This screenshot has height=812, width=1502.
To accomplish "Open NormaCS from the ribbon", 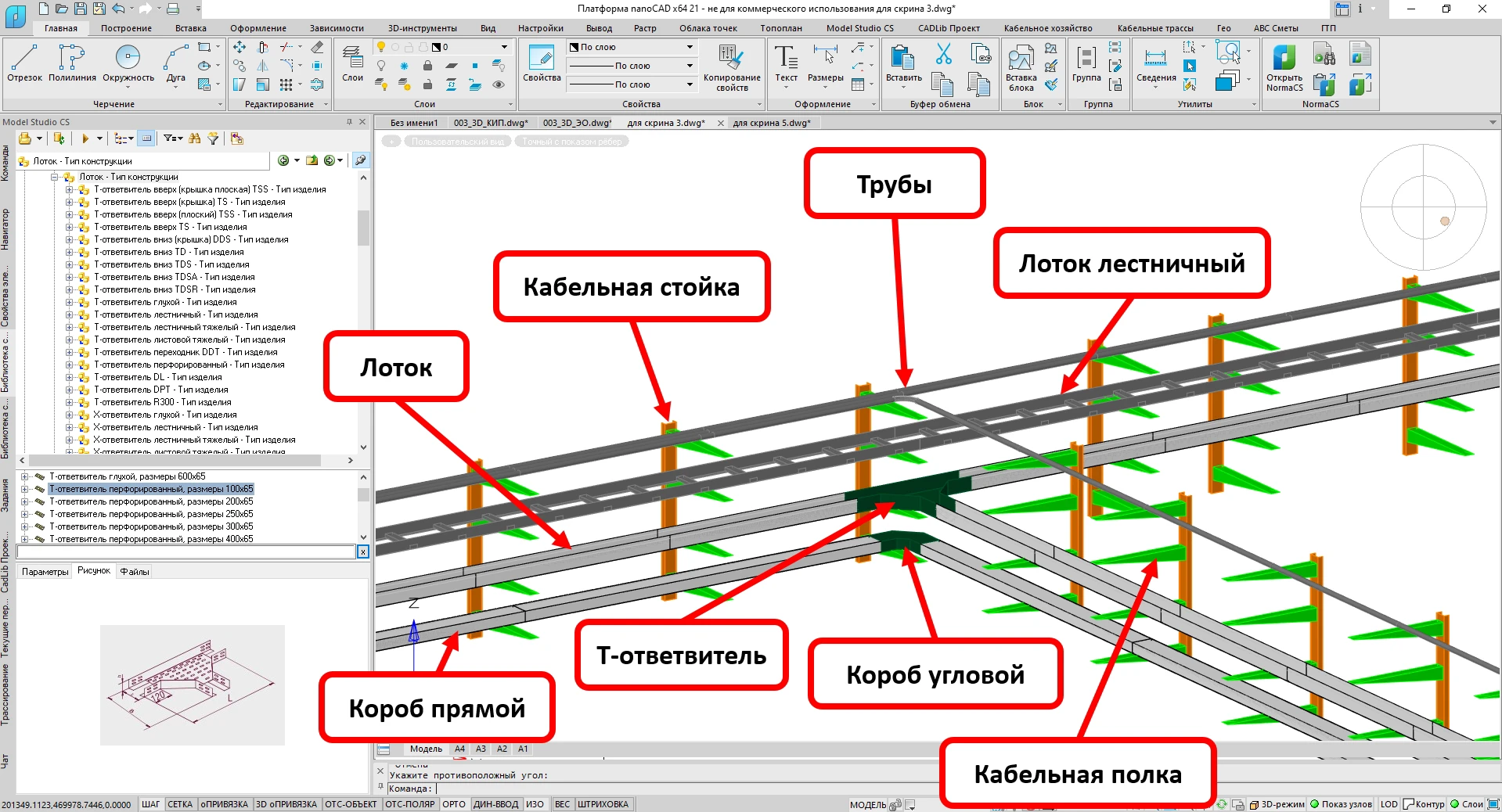I will coord(1284,67).
